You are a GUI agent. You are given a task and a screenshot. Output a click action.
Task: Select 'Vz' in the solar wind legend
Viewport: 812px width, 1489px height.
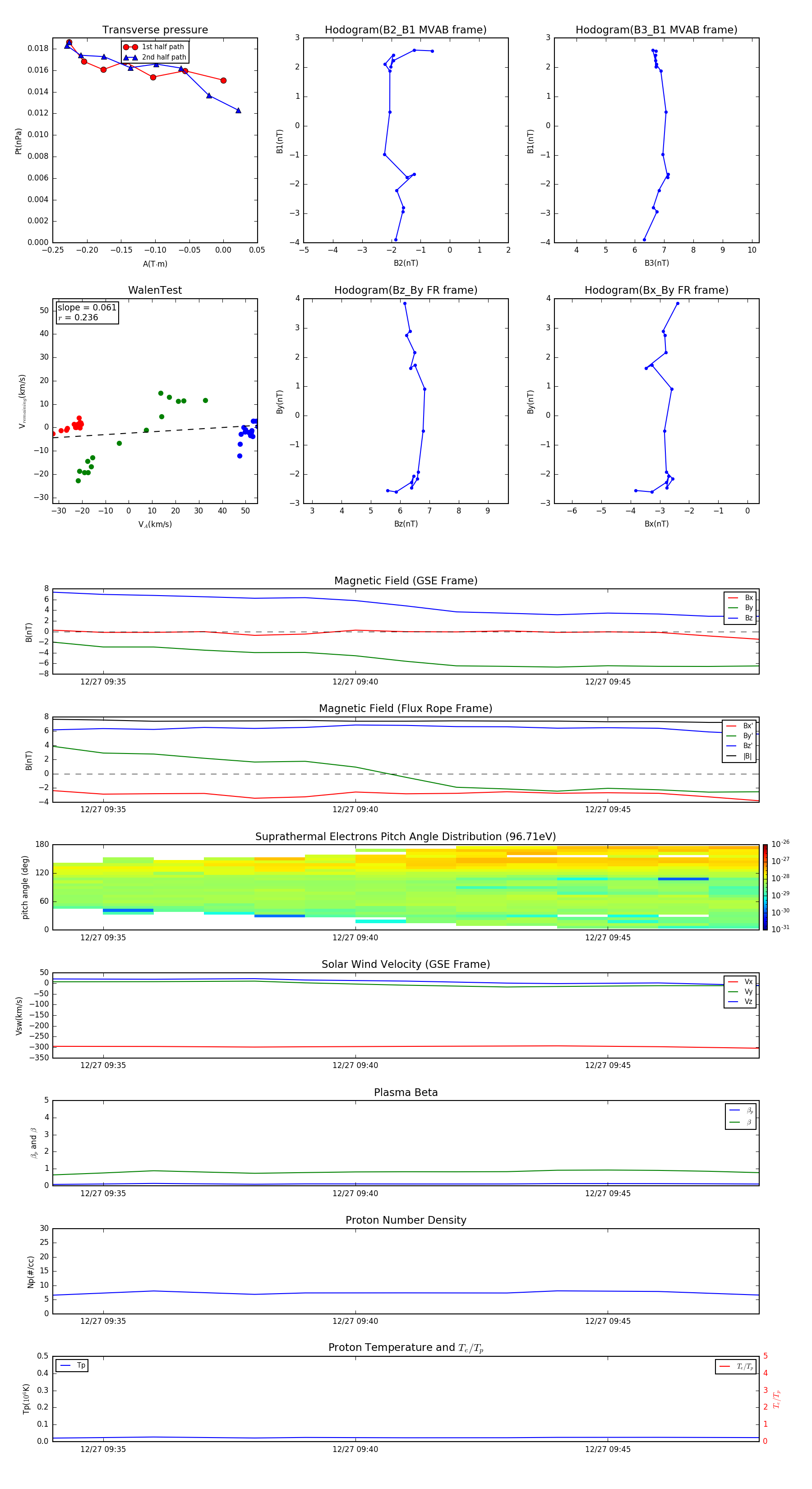point(740,1002)
